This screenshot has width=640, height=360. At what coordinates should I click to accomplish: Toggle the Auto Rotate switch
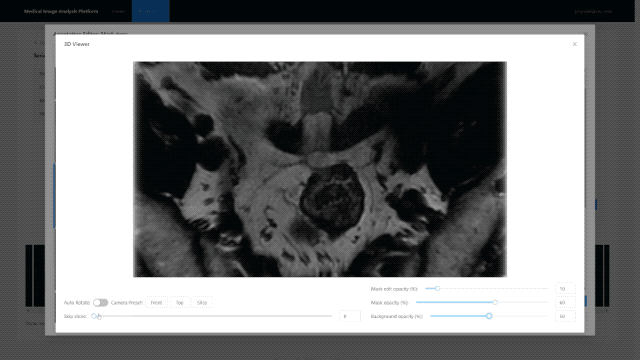pos(100,302)
